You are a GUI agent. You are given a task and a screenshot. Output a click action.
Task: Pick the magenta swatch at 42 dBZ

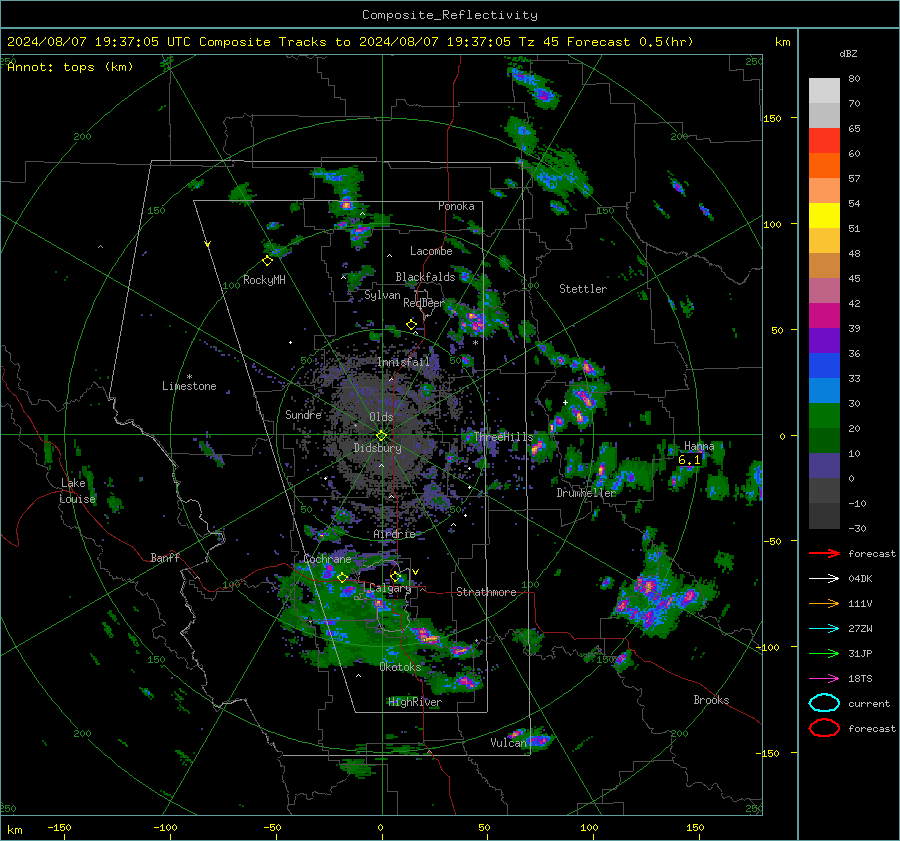pyautogui.click(x=824, y=315)
